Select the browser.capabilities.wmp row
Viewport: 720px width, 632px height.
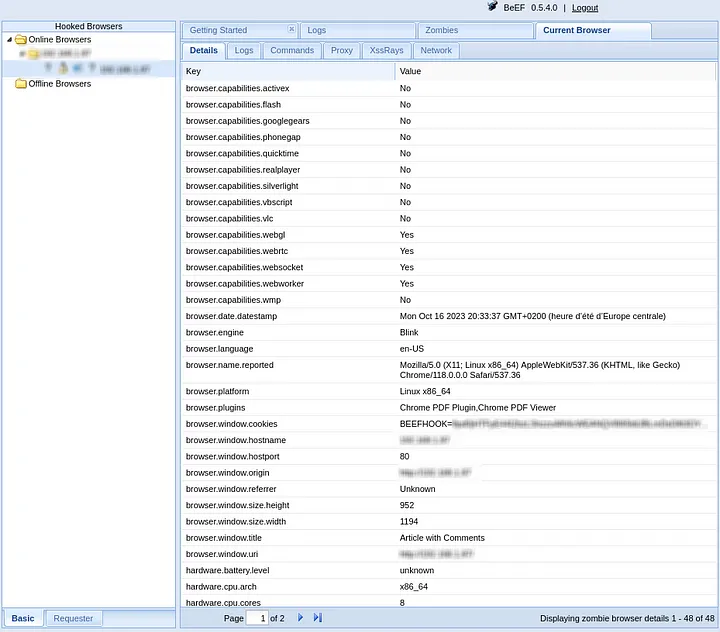(x=449, y=300)
